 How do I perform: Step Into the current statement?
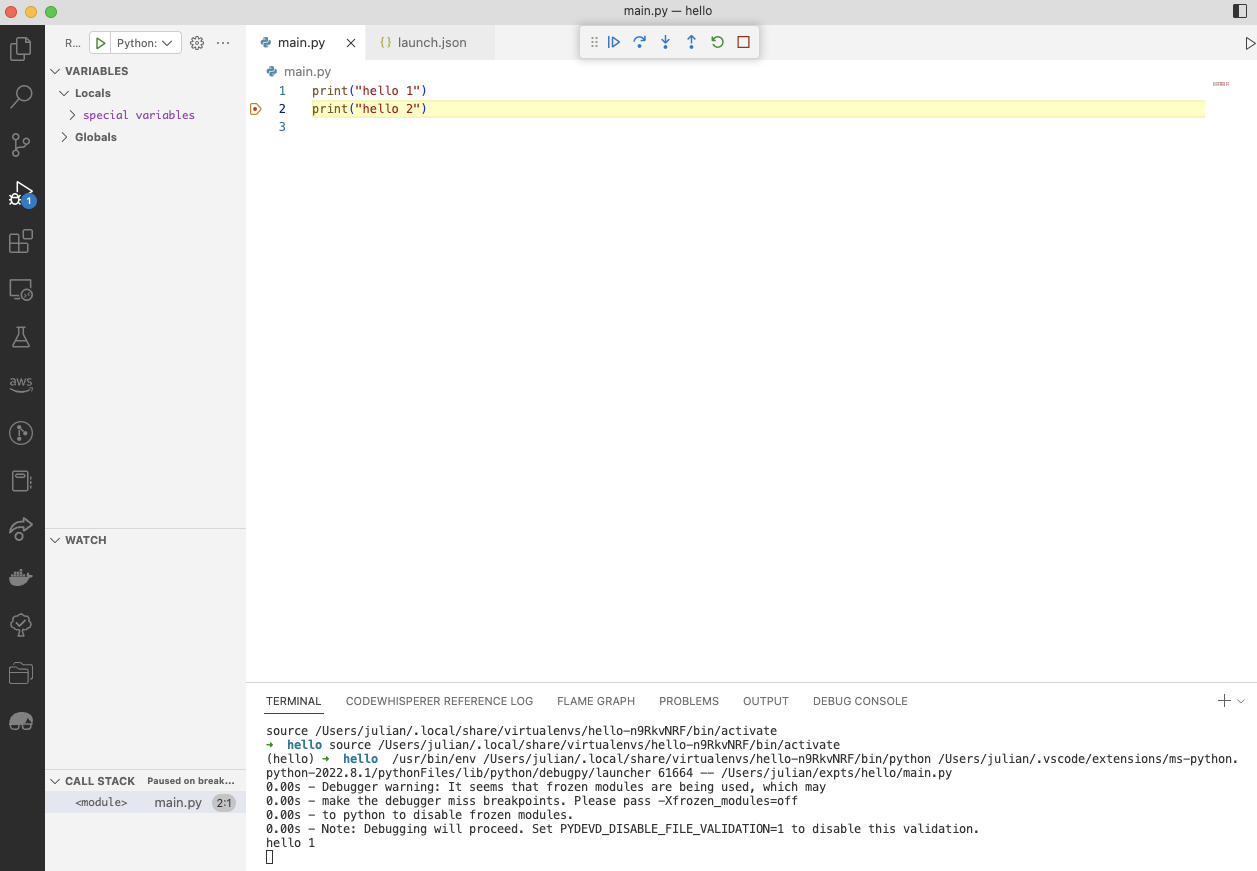pyautogui.click(x=665, y=42)
